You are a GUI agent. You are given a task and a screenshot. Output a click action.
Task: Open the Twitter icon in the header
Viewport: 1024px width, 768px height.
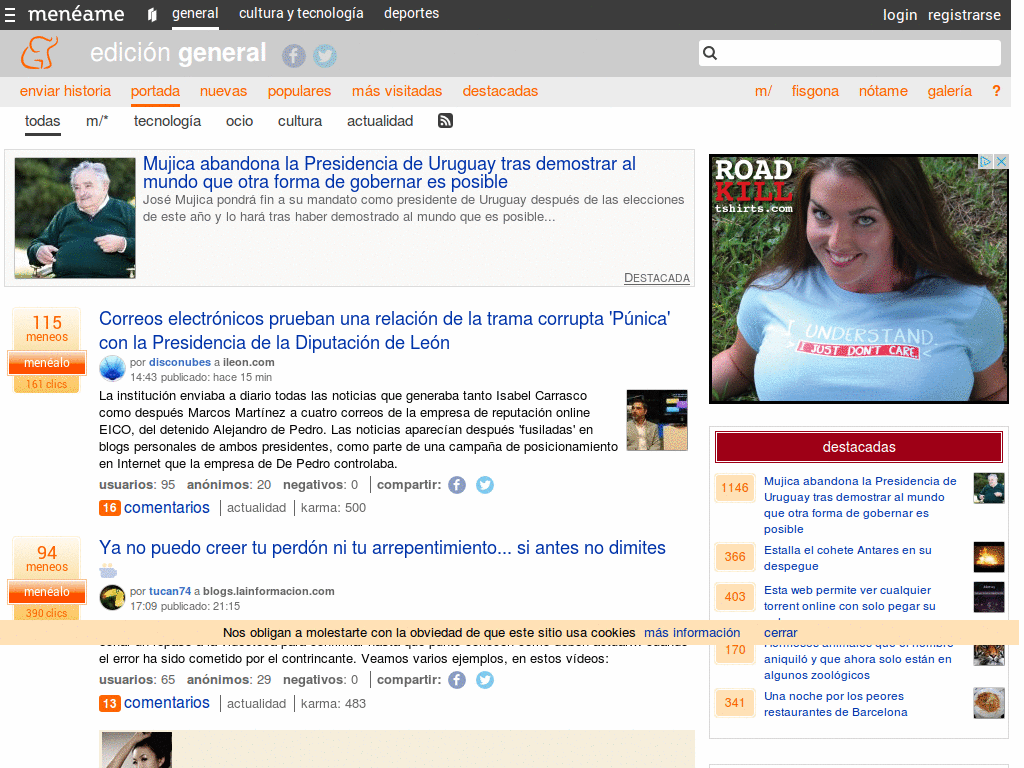click(324, 56)
